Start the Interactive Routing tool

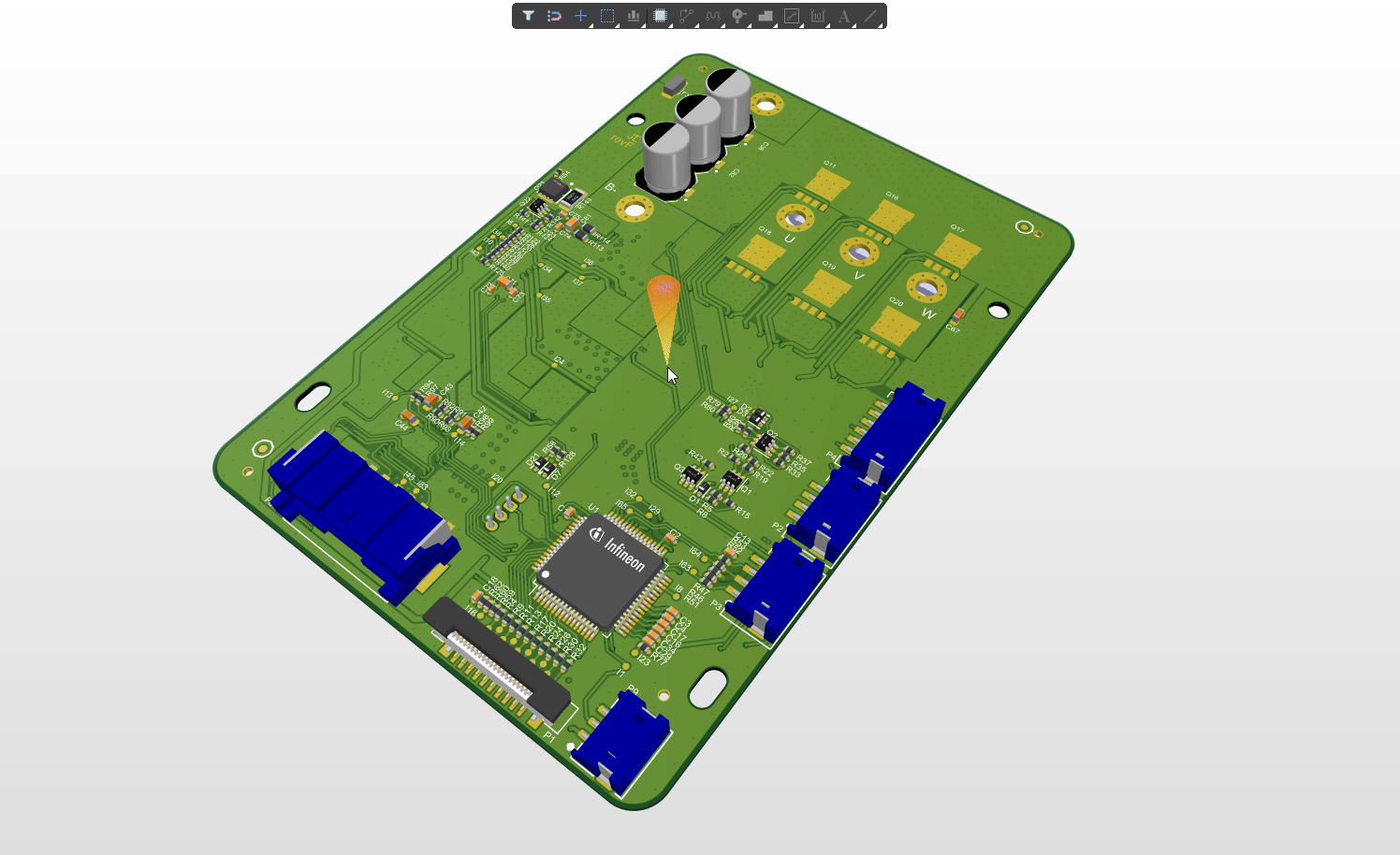(686, 16)
